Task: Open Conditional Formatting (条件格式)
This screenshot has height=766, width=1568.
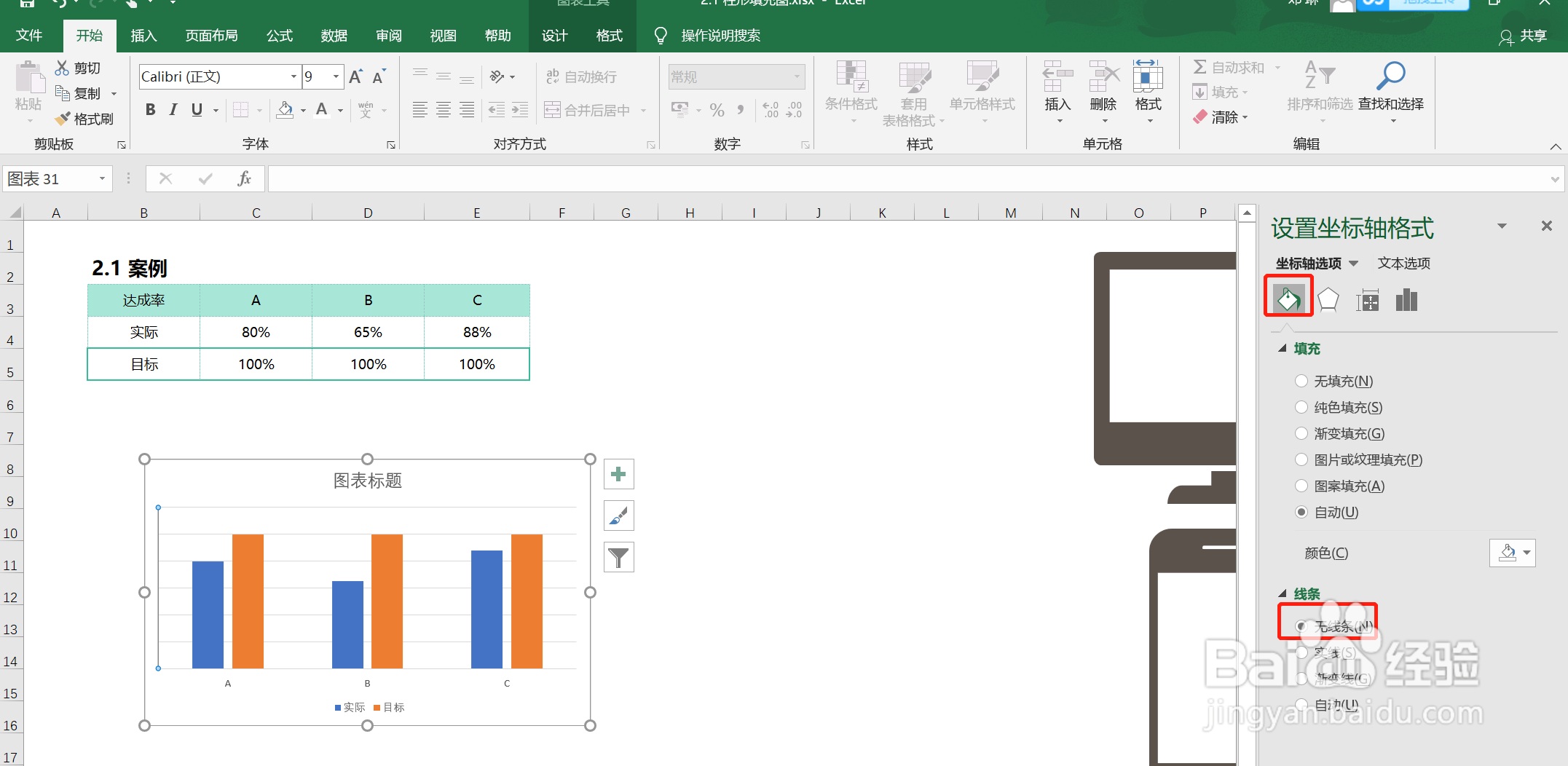Action: coord(851,93)
